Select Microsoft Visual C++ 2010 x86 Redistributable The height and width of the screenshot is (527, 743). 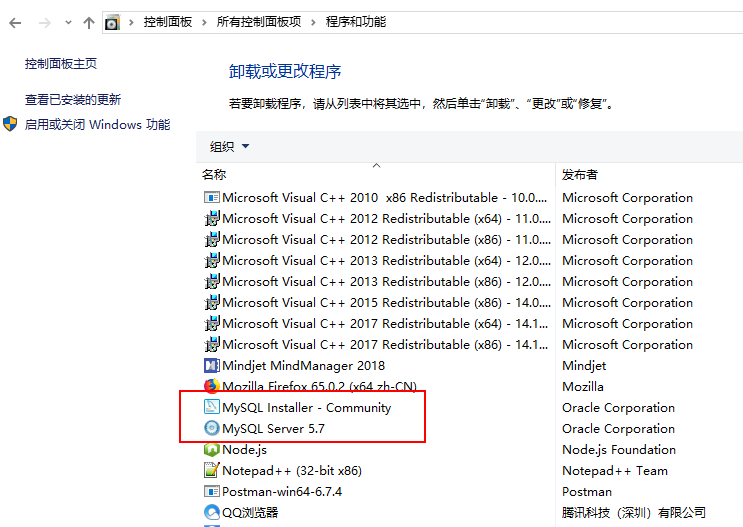[384, 198]
